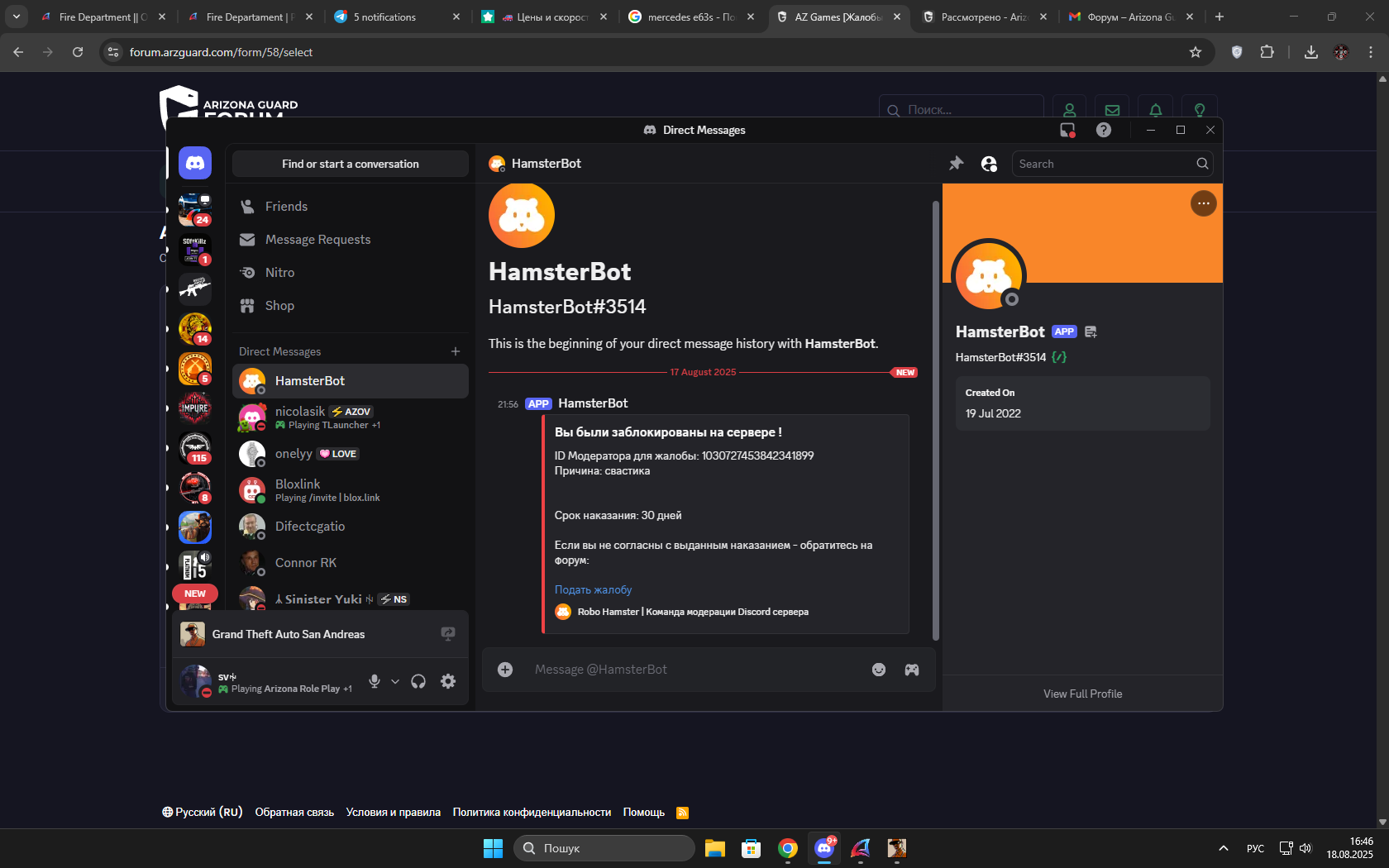The image size is (1389, 868).
Task: Click taskbar Пошук search box
Action: point(604,848)
